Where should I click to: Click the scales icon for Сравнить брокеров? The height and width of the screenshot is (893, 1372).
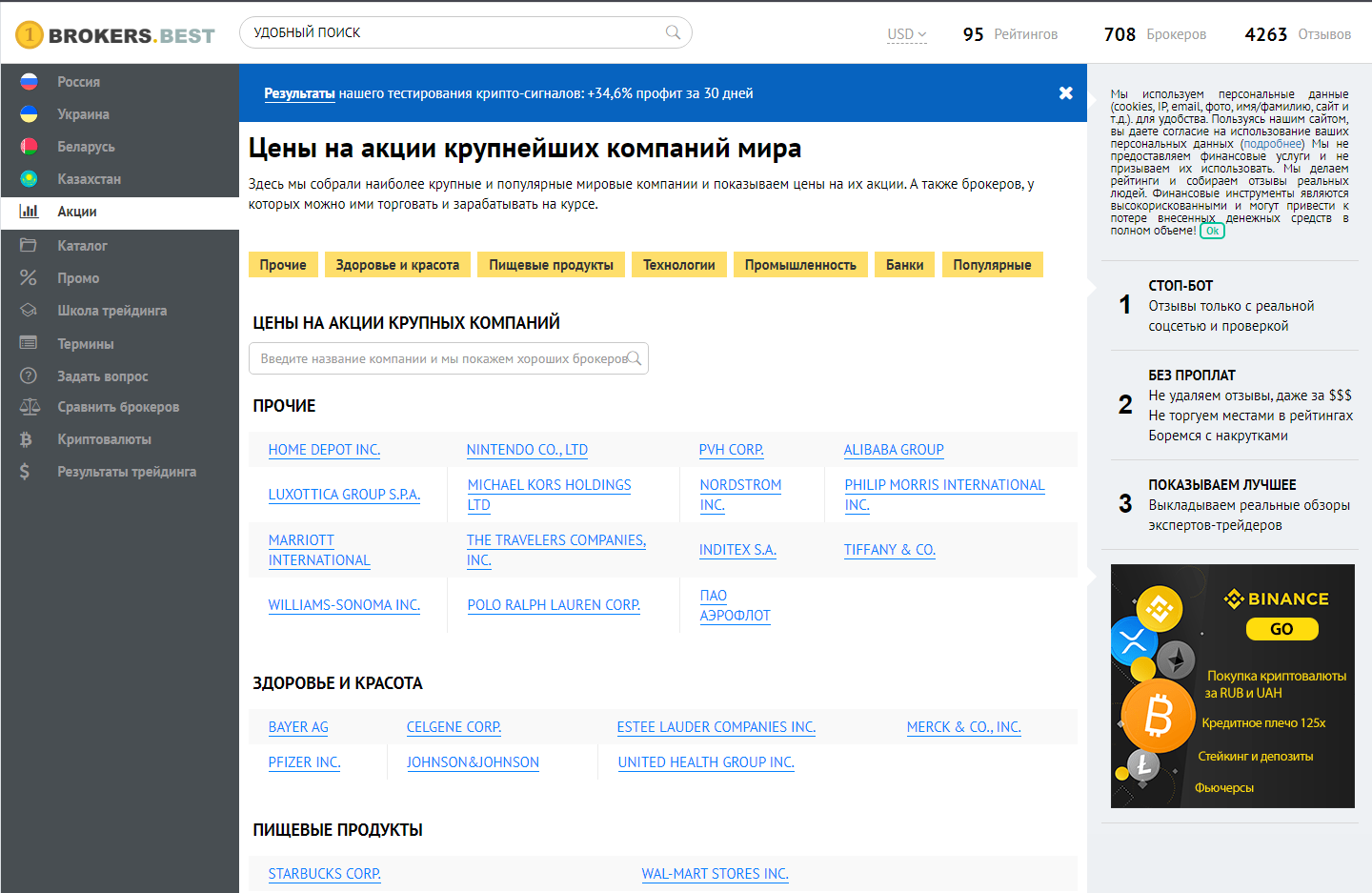(29, 407)
